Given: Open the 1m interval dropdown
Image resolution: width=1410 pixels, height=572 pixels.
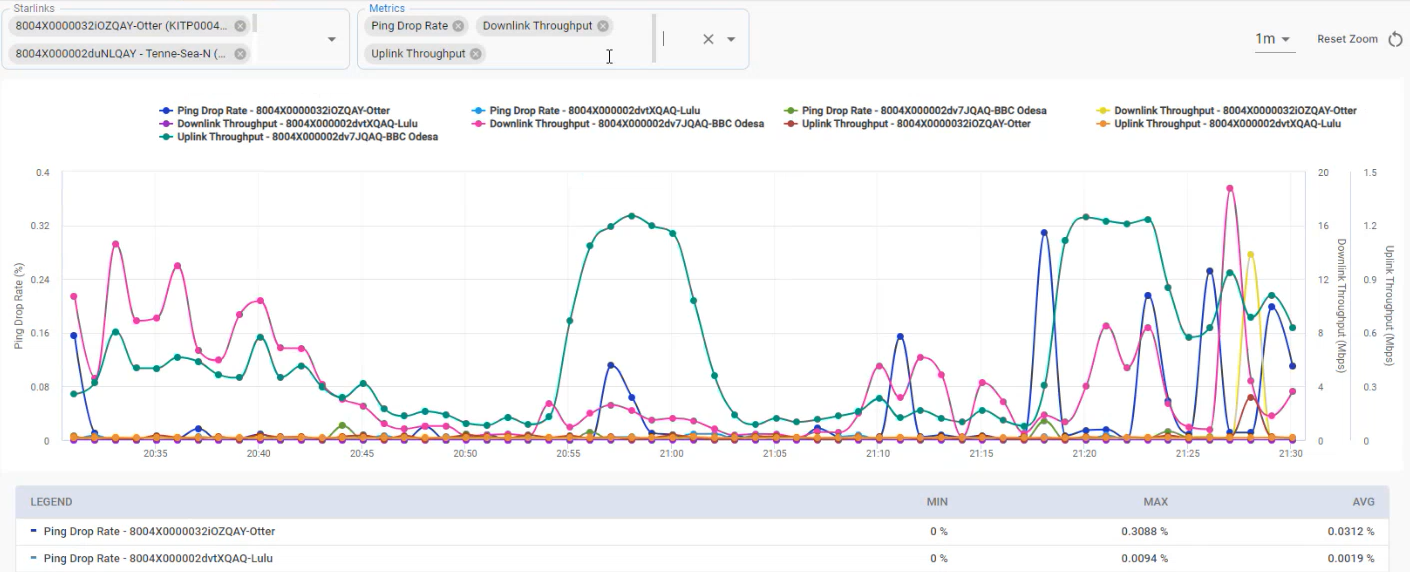Looking at the screenshot, I should click(1273, 39).
